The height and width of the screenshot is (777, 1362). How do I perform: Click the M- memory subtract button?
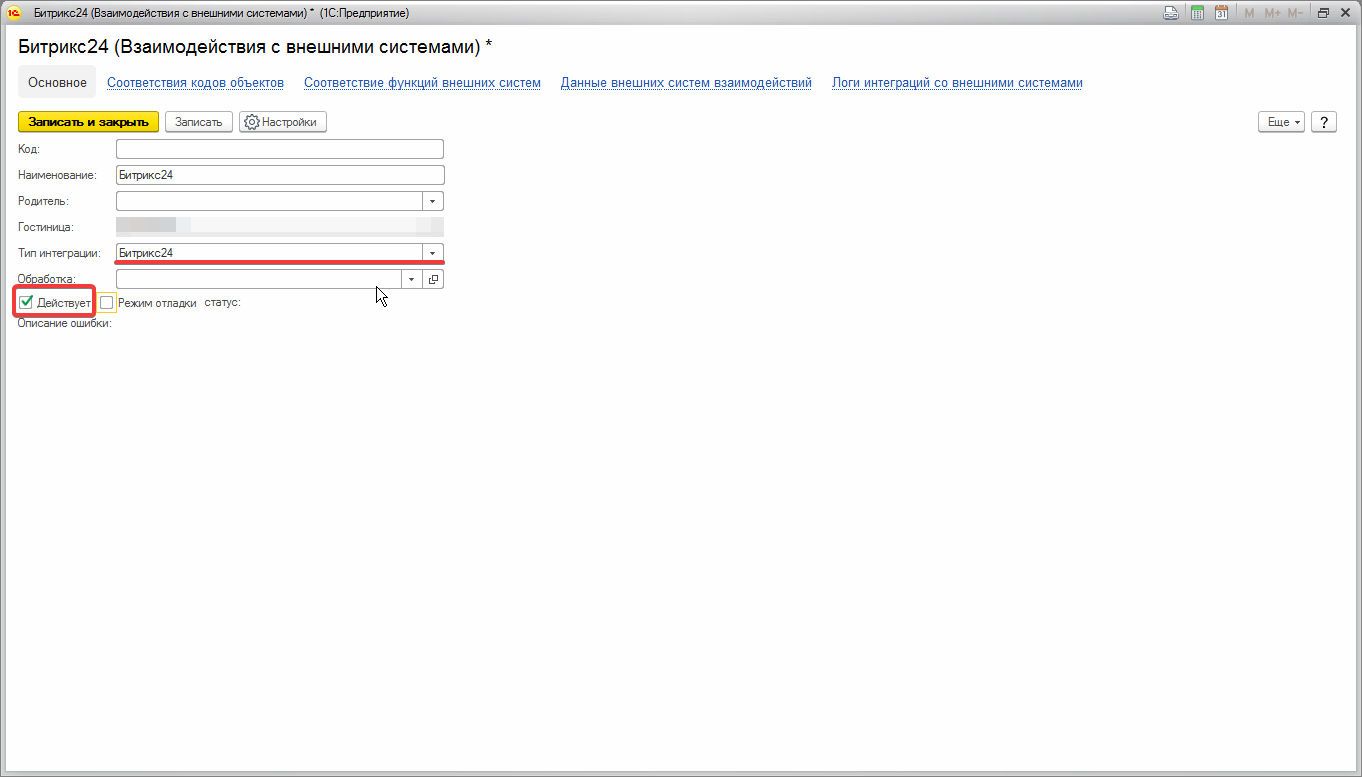coord(1295,13)
